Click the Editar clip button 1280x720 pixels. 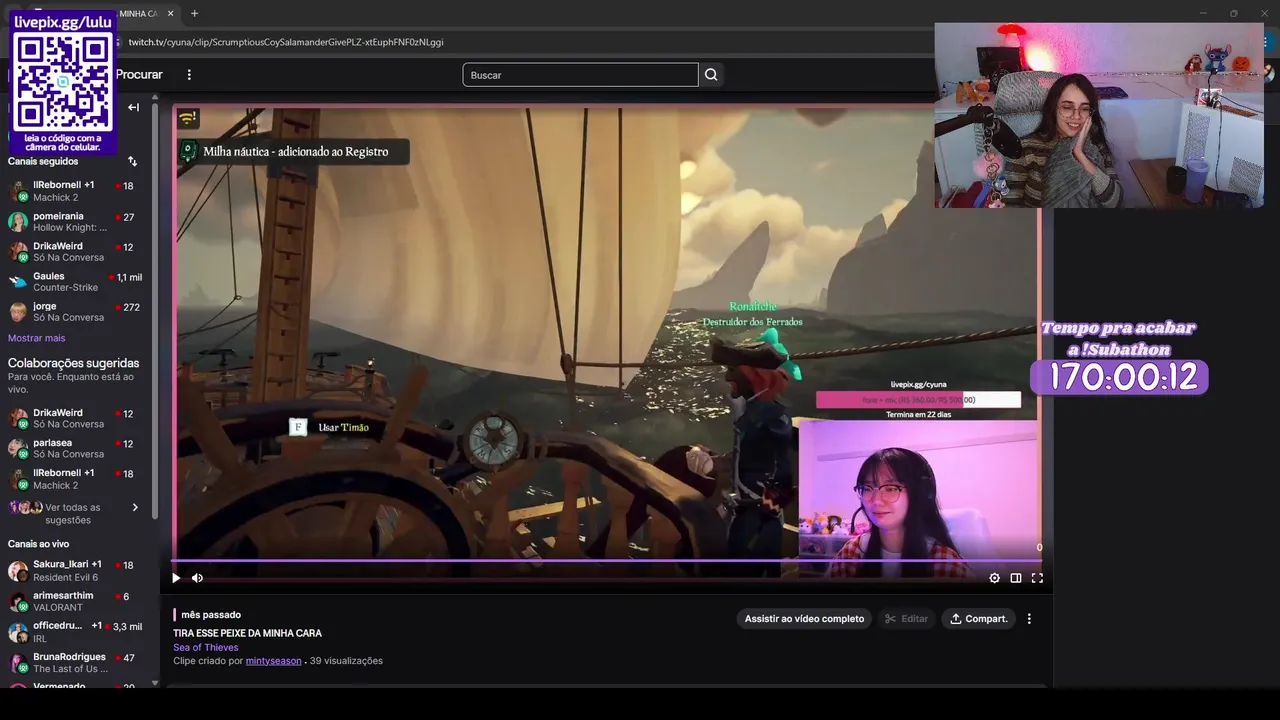[x=906, y=619]
